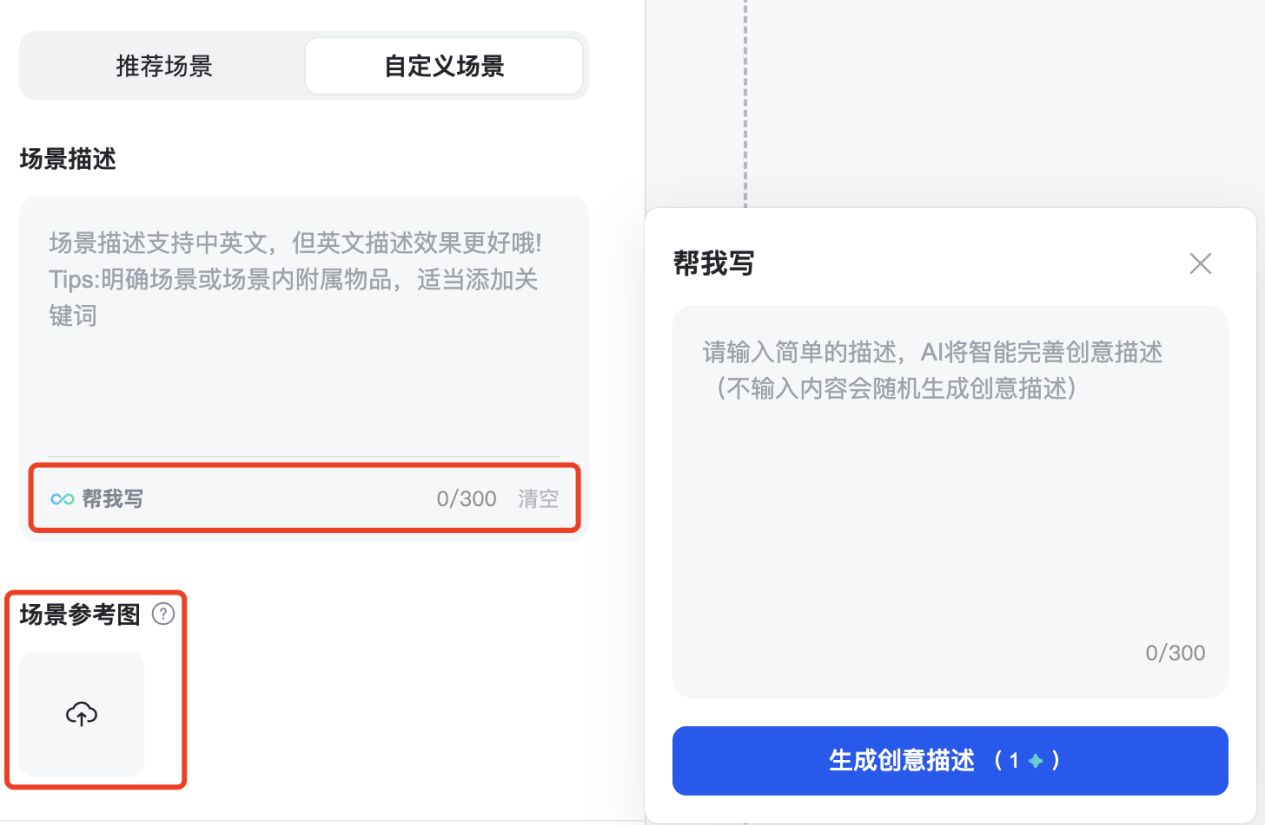Image resolution: width=1265 pixels, height=825 pixels.
Task: Click the credit cost number in generate button
Action: 1014,761
